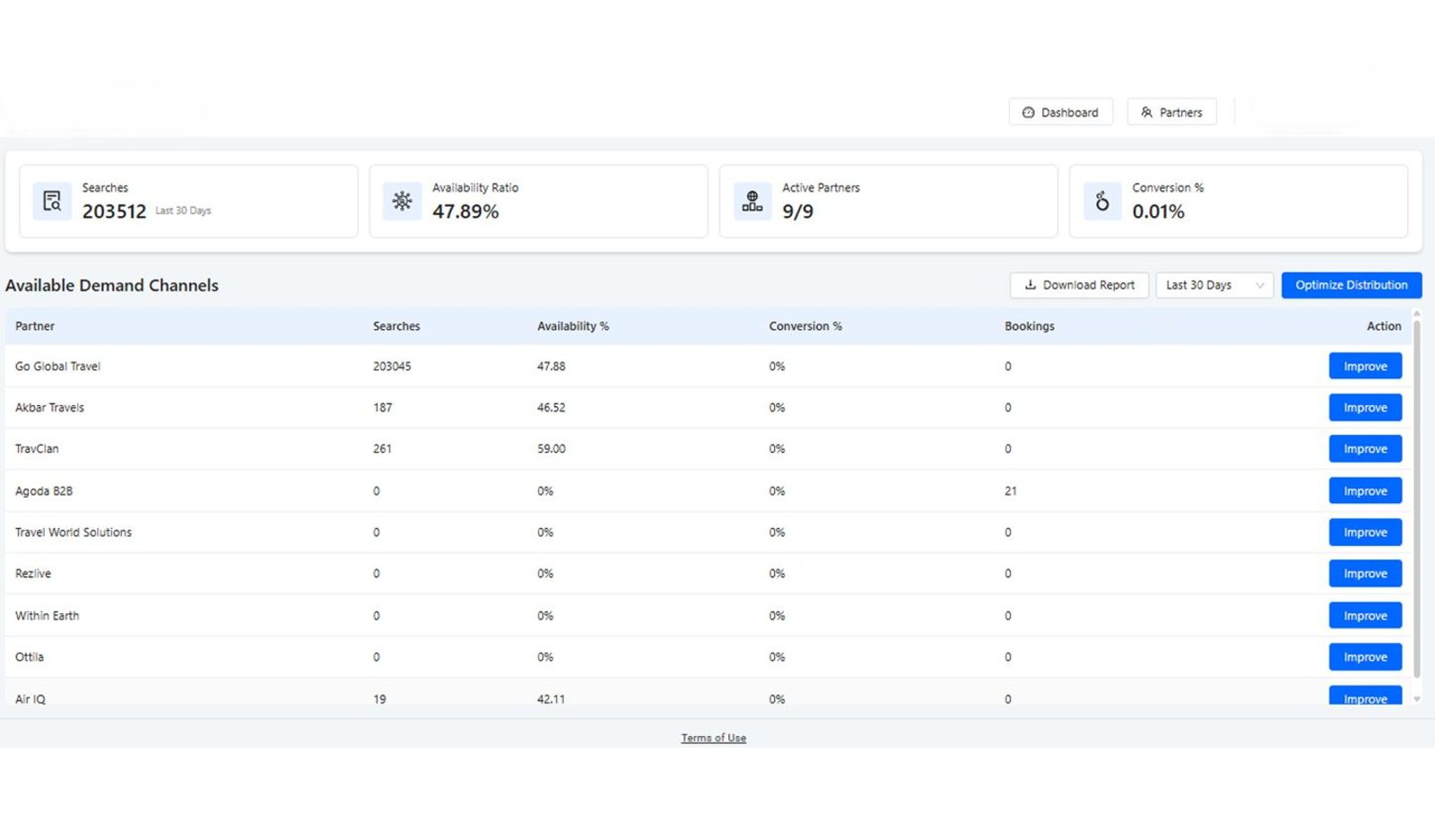Image resolution: width=1435 pixels, height=840 pixels.
Task: Select the Rezlive partner name
Action: [x=33, y=573]
